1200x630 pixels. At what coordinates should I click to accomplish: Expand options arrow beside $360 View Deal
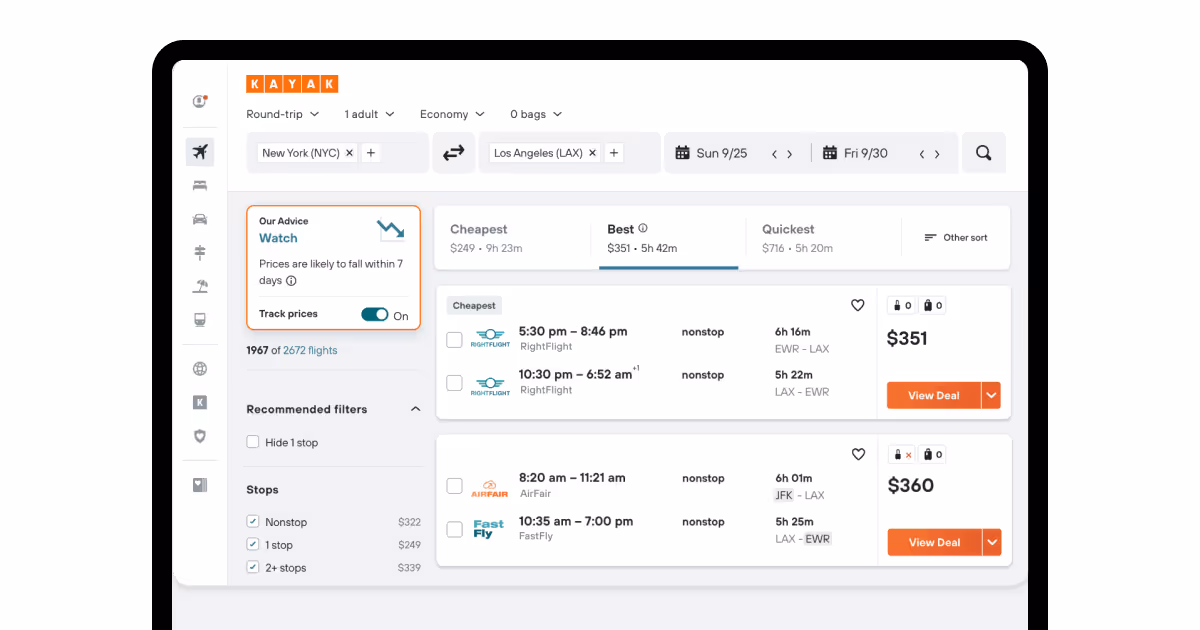[991, 542]
